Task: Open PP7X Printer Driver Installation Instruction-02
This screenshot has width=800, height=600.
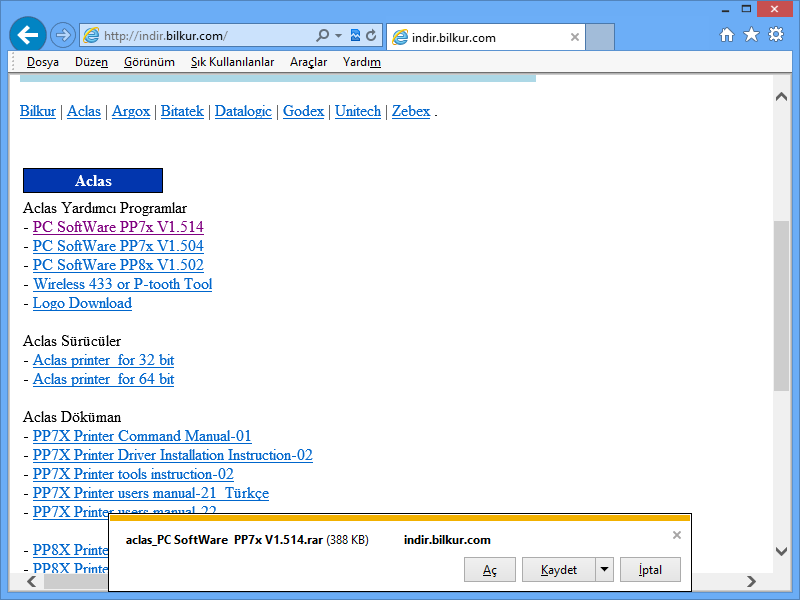Action: point(172,455)
